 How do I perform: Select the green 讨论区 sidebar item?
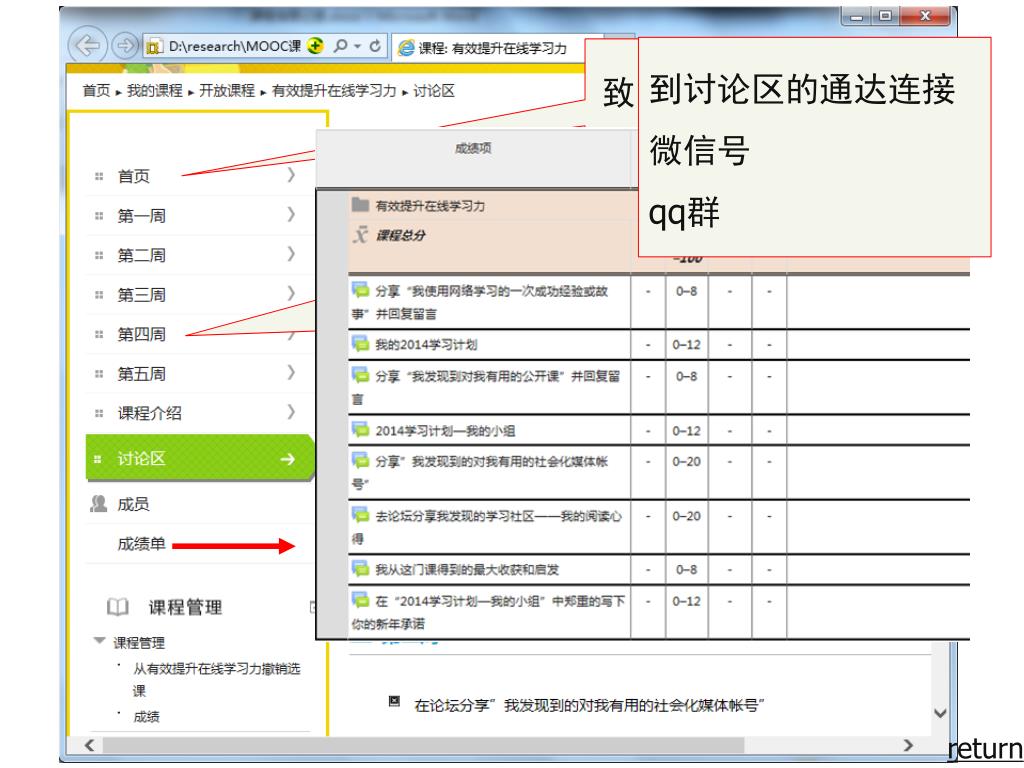(199, 458)
